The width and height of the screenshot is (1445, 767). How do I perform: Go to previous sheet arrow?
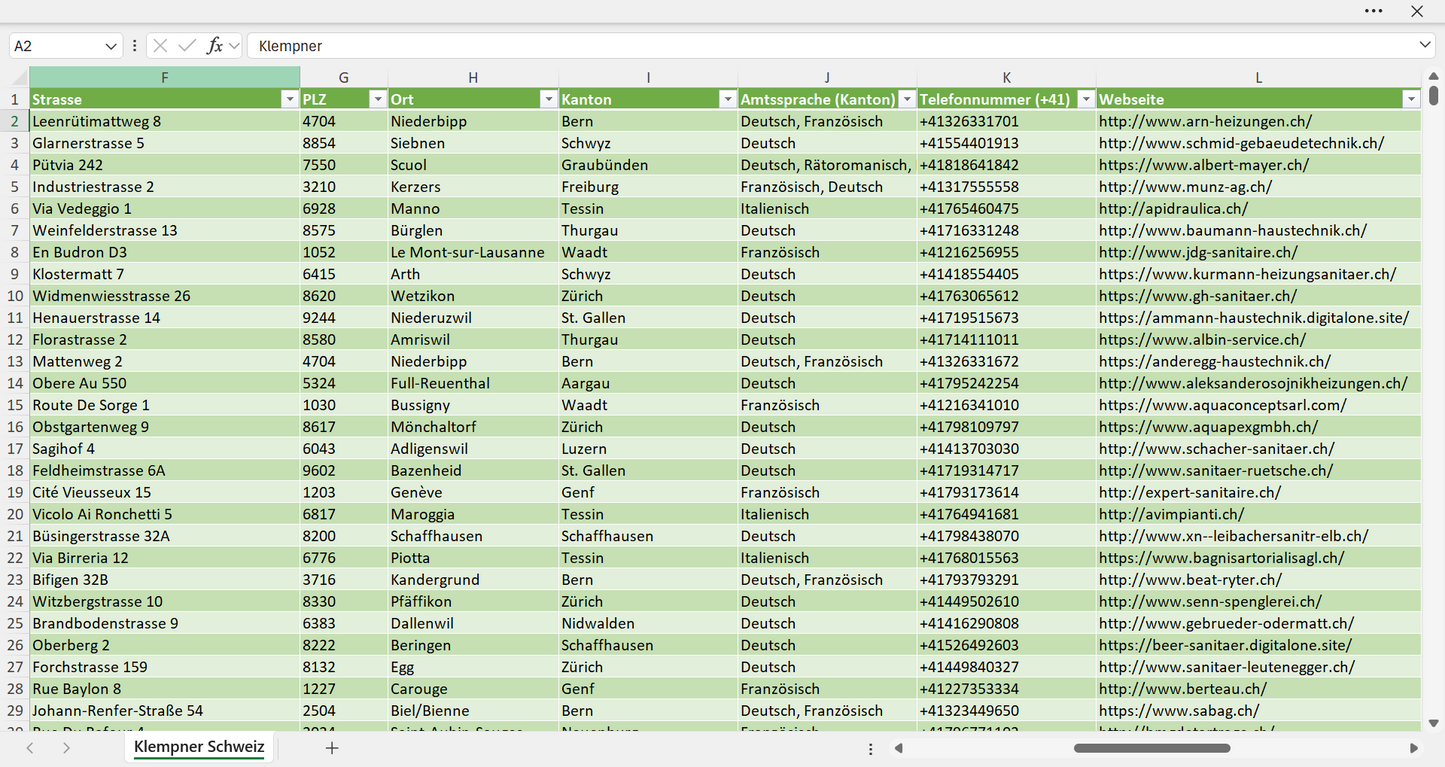(x=30, y=747)
